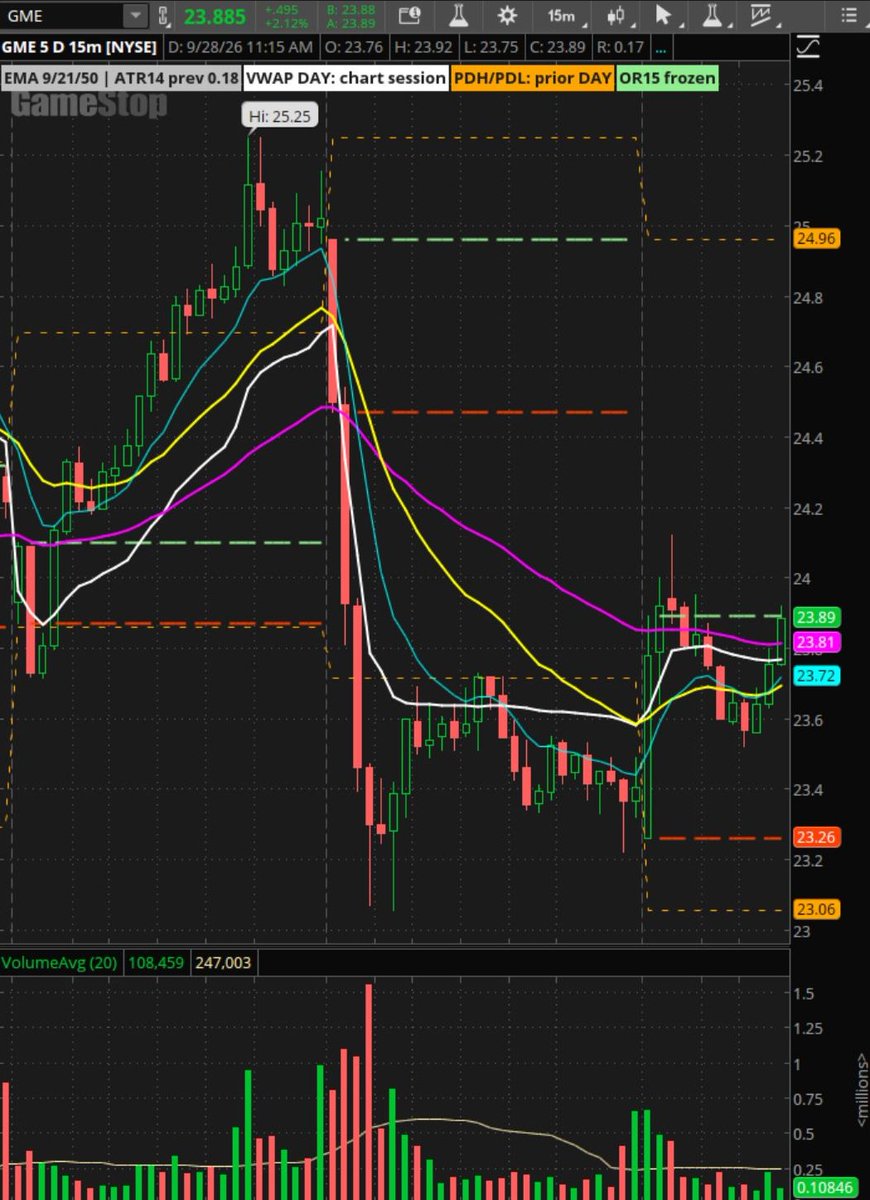870x1200 pixels.
Task: Open the chart drawings line icon
Action: click(761, 15)
